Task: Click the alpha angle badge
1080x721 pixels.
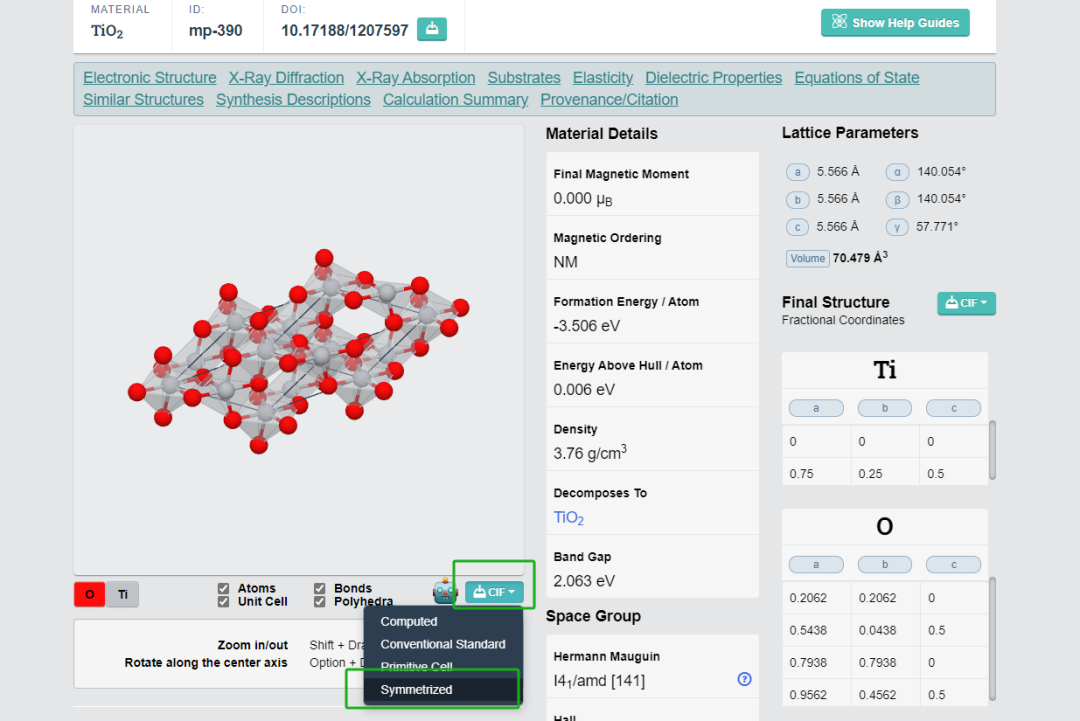Action: tap(897, 171)
